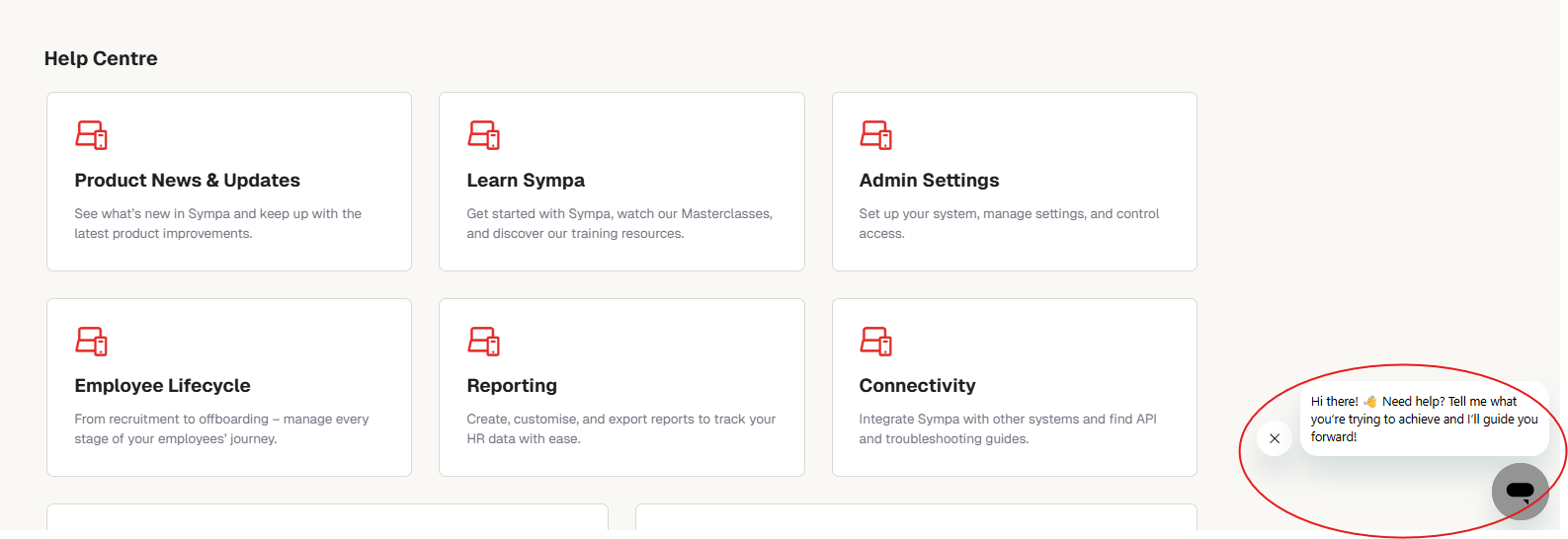Click the Help Centre heading
Viewport: 1568px width, 539px height.
101,58
